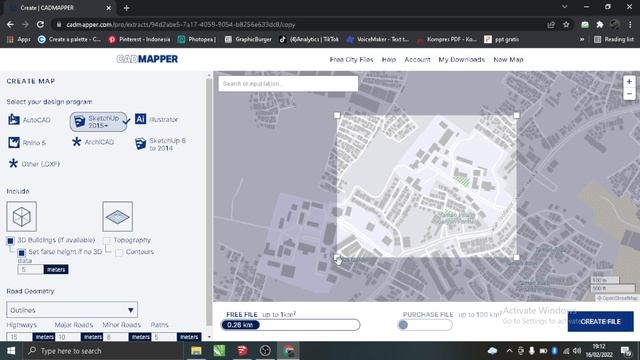Open the Photopea bookmark
Screen dimensions: 640x360
(197, 39)
